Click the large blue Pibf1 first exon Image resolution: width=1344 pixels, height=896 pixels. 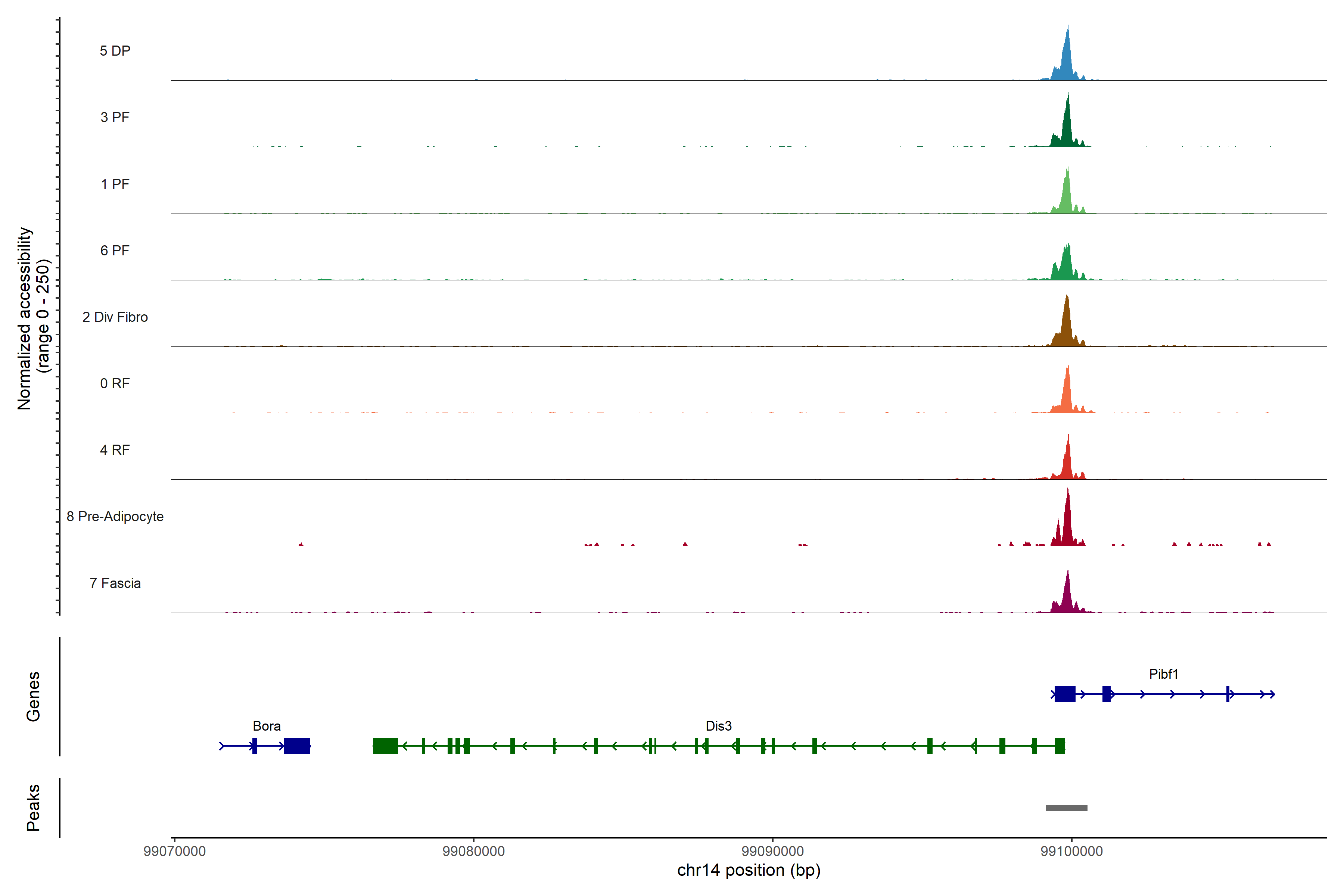pos(1065,694)
